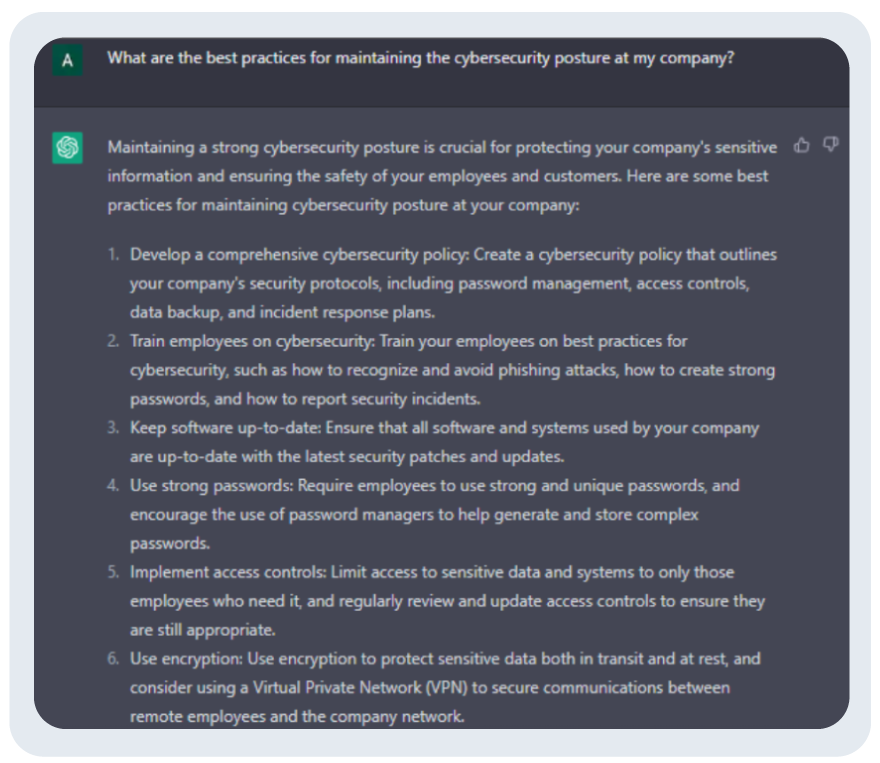Screen dimensions: 880x763
Task: Click list item 'Develop a comprehensive cybersecurity policy'
Action: [453, 283]
